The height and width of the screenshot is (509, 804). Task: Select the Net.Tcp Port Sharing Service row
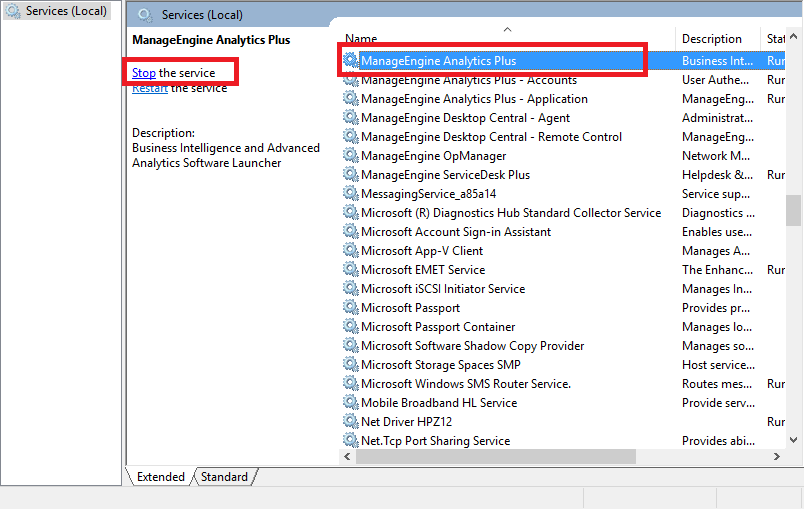pyautogui.click(x=435, y=441)
